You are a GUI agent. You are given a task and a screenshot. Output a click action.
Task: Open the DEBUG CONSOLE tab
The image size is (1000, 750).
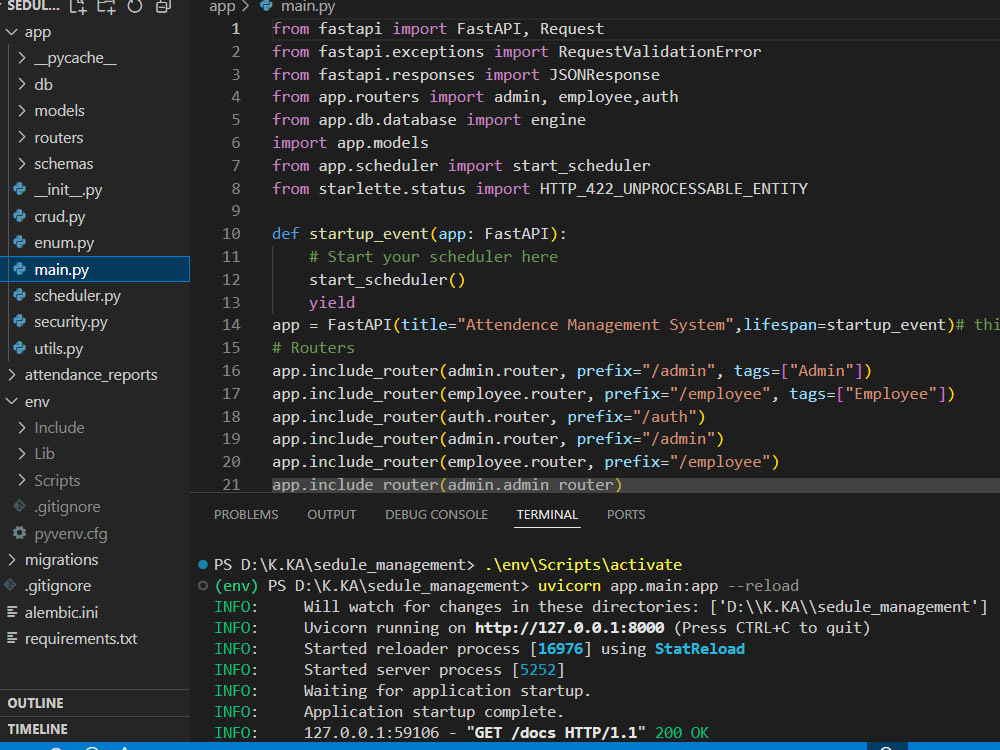(x=436, y=515)
